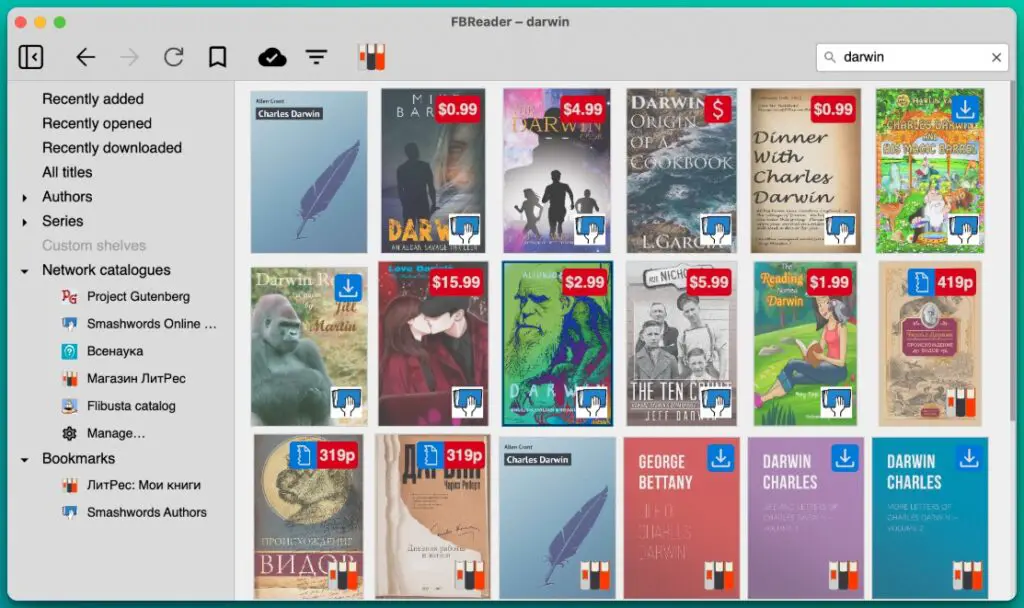
Task: Click the 419р price badge
Action: coord(955,282)
